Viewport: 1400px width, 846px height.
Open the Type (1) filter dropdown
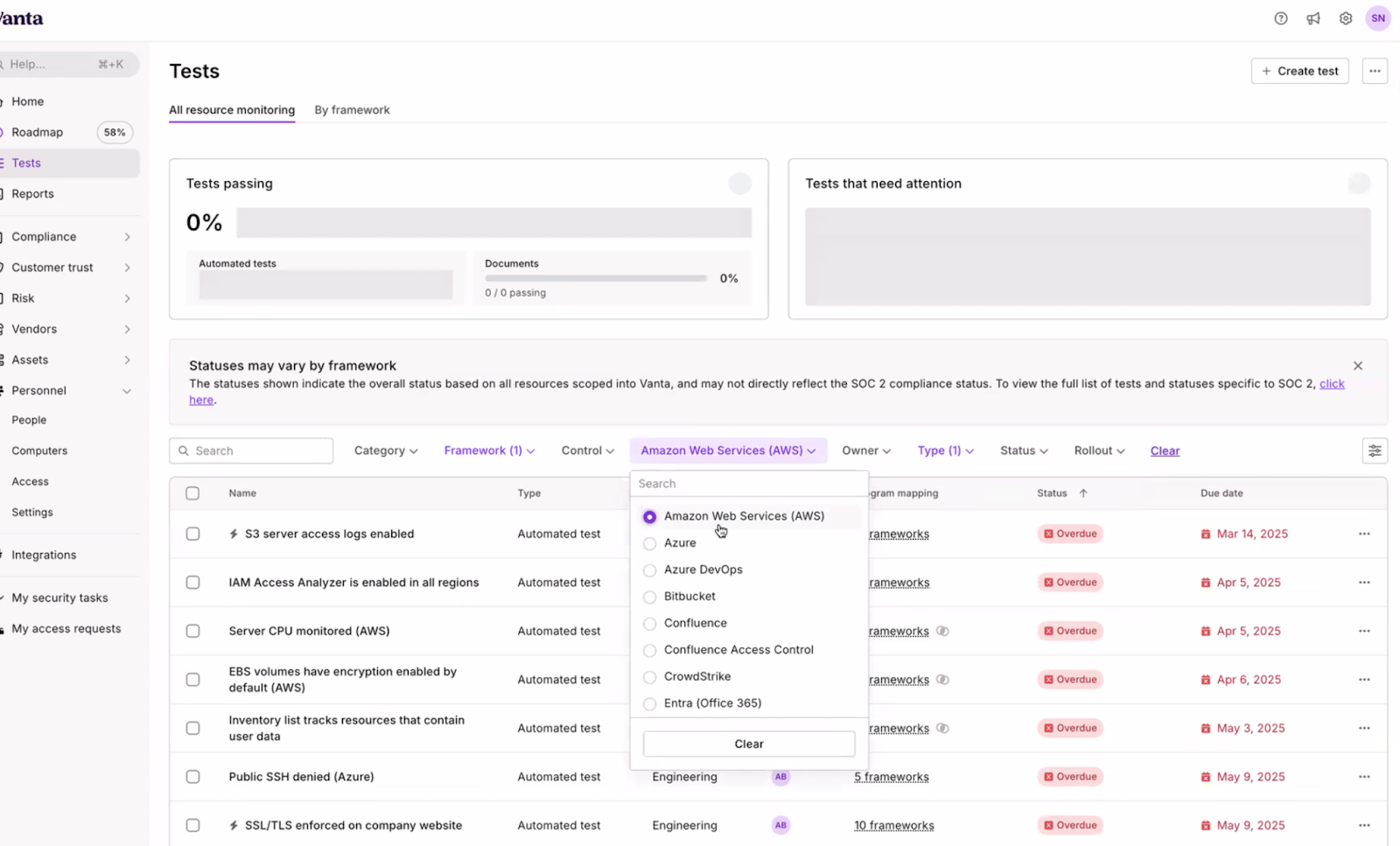946,451
